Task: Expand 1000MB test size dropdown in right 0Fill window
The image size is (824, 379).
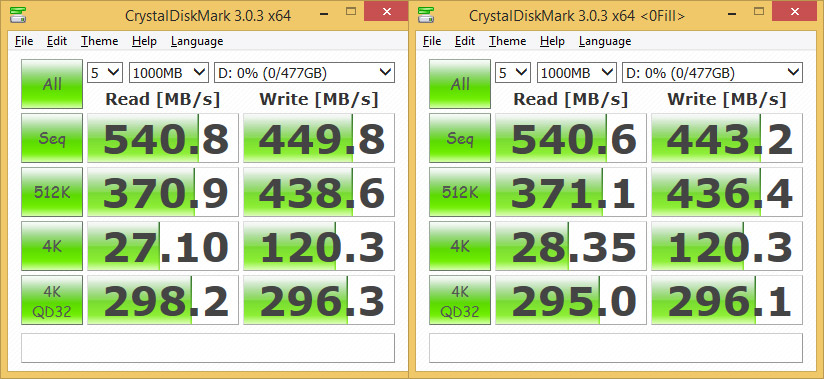Action: tap(576, 73)
